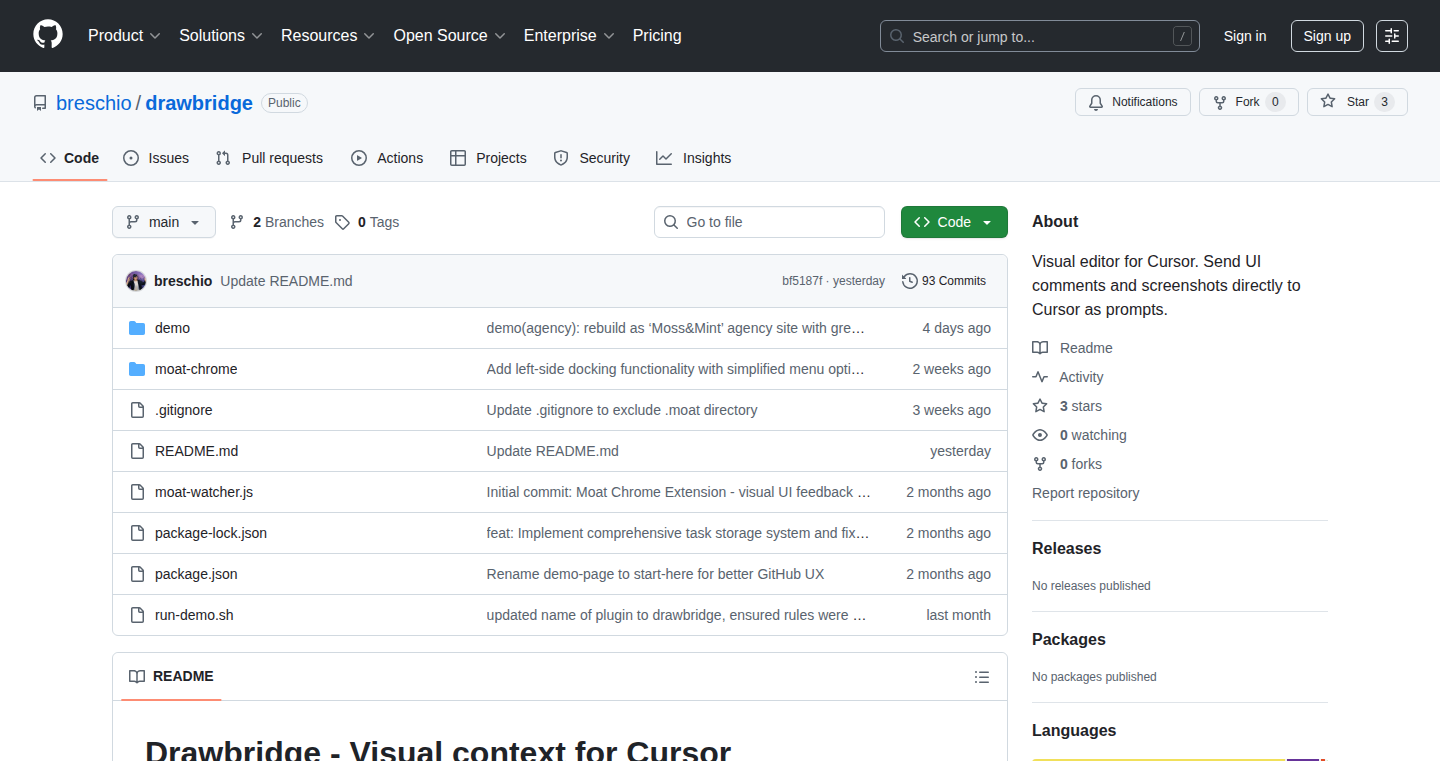
Task: Open the README outline list icon
Action: point(982,677)
